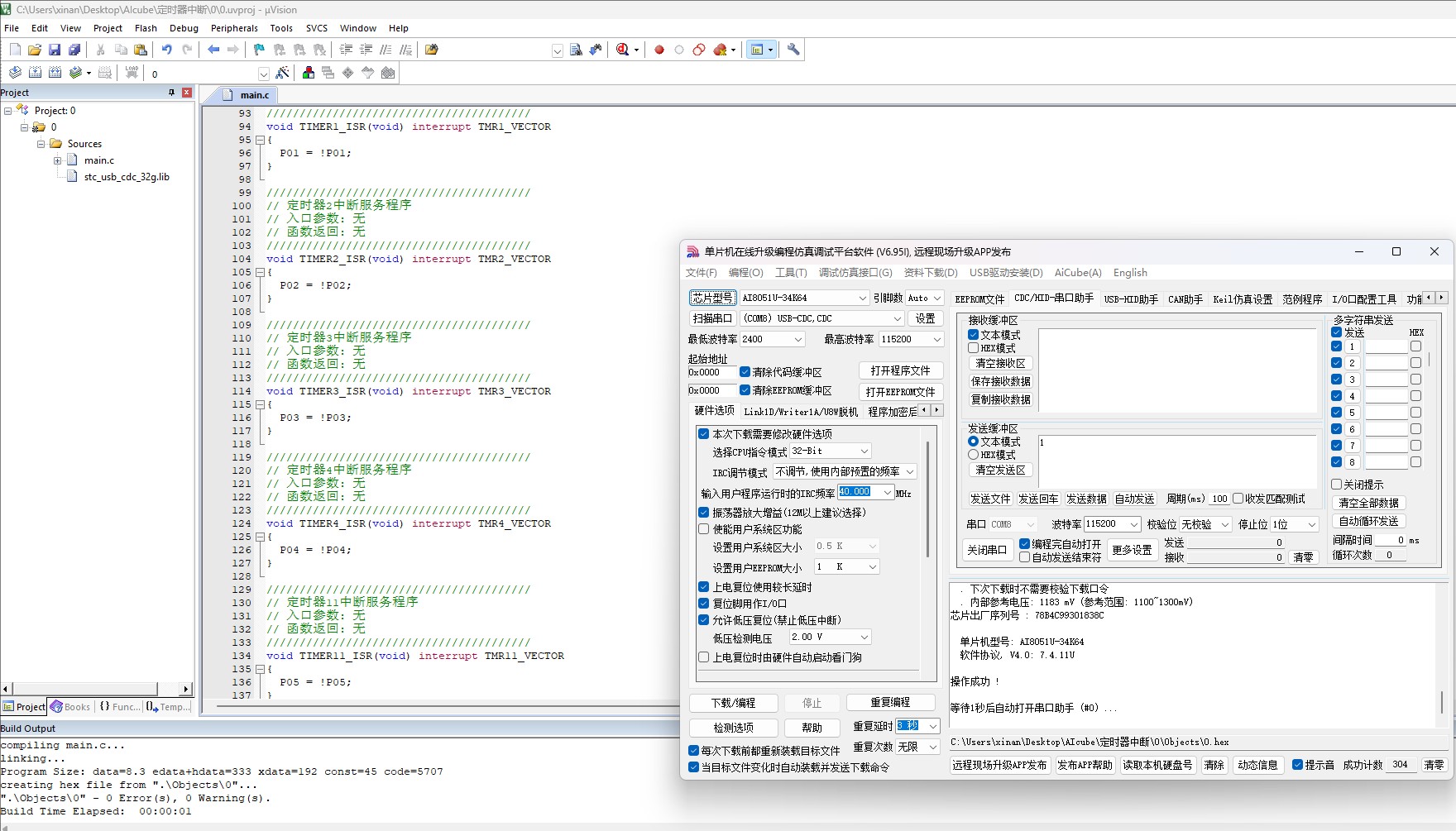Switch to the Books tab at panel bottom
This screenshot has height=831, width=1456.
tap(70, 707)
